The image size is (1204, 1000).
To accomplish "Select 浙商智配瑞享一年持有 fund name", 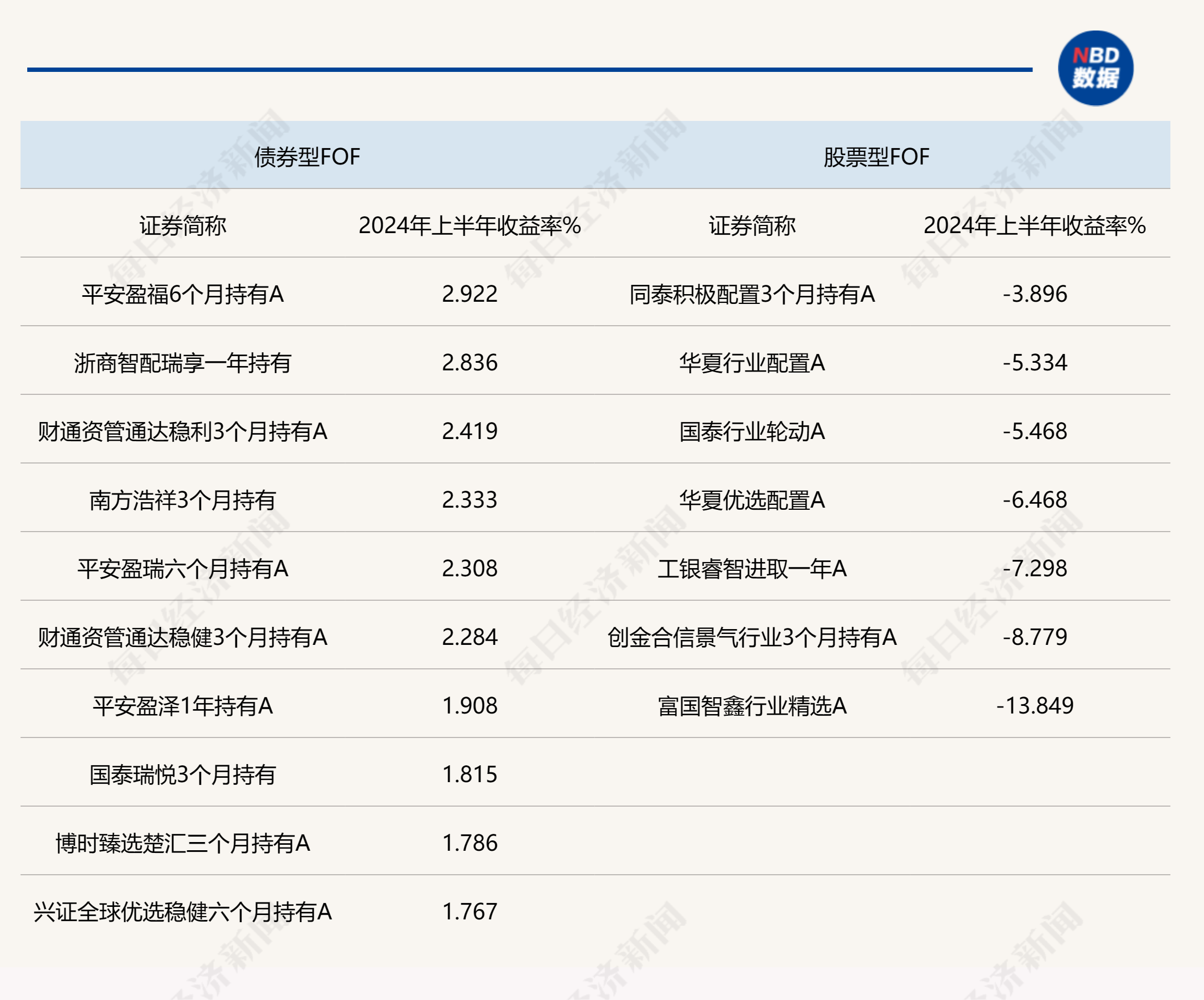I will pyautogui.click(x=183, y=363).
